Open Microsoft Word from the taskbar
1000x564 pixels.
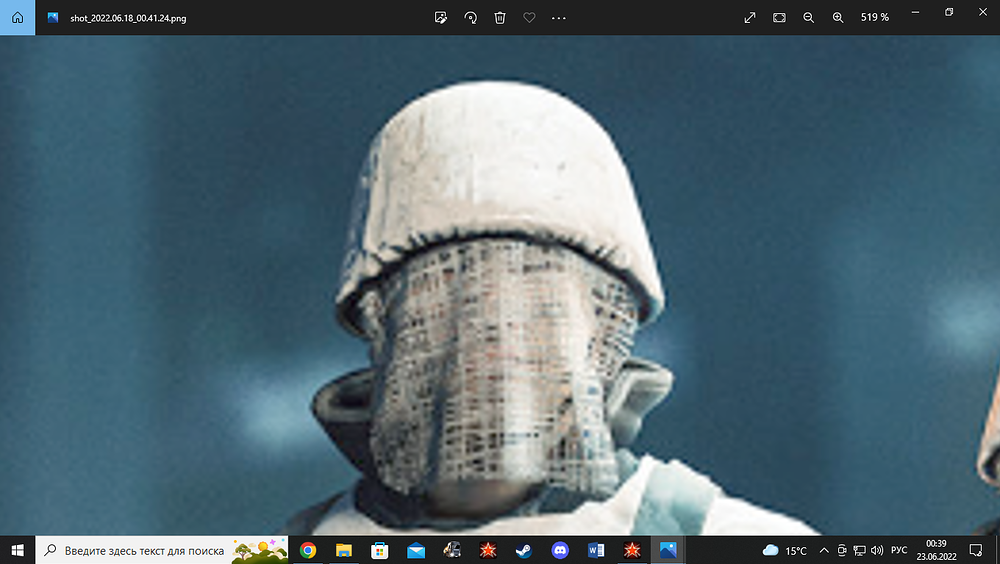(x=596, y=550)
